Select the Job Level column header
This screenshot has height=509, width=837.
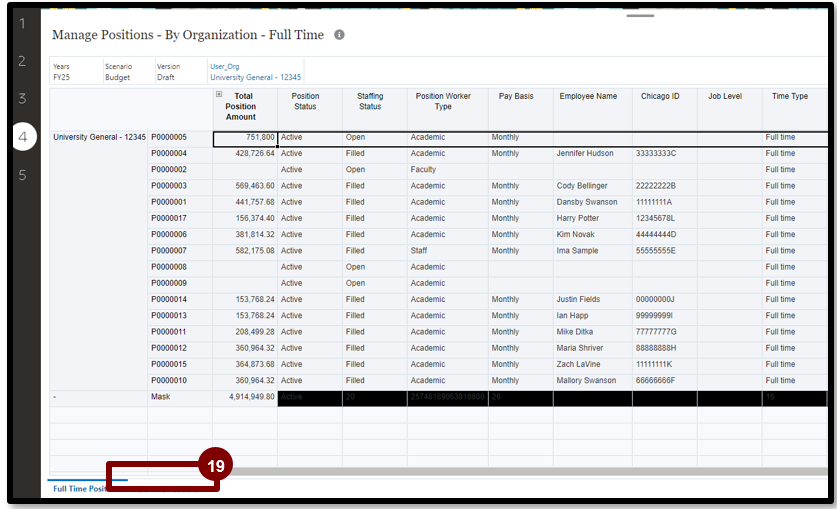[x=730, y=109]
